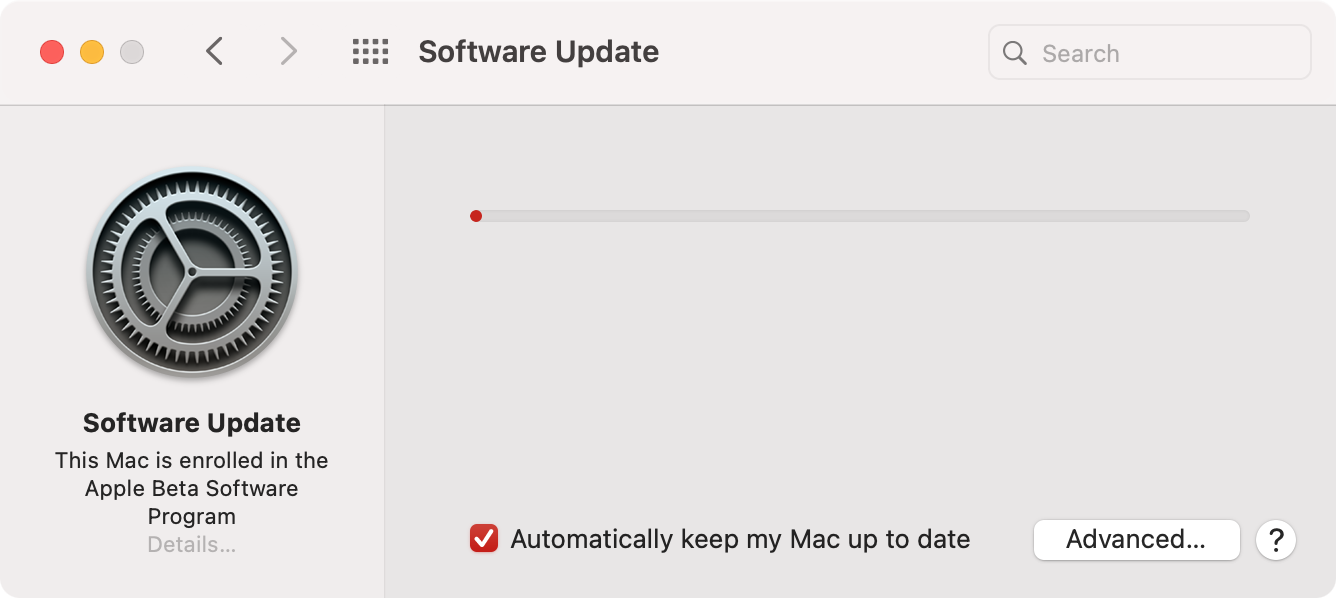Click the Software Update window title

(538, 52)
